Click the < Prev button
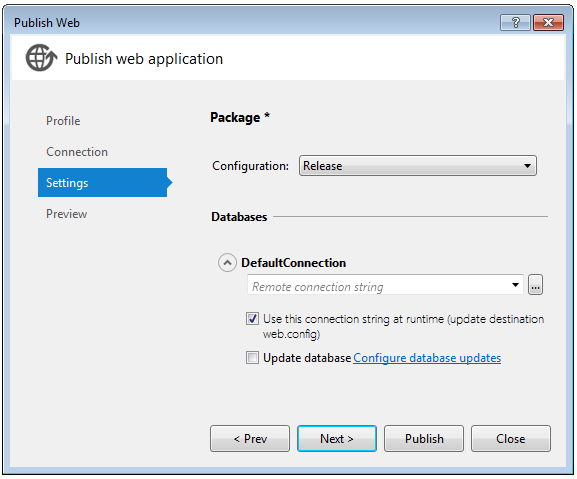577x479 pixels. (x=250, y=439)
